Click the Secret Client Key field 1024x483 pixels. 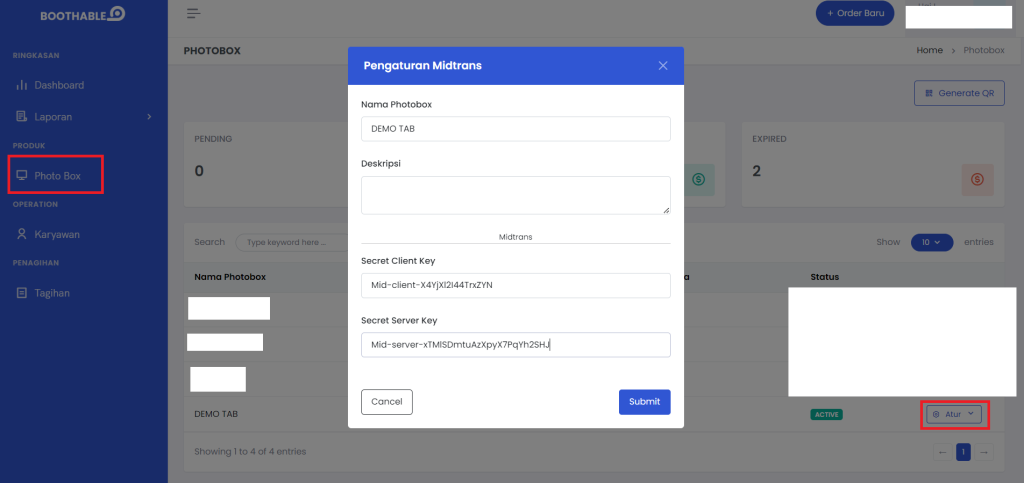coord(516,285)
